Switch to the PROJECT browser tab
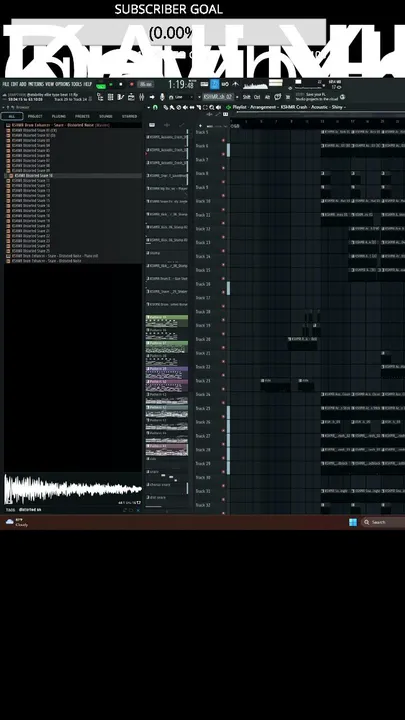 click(x=35, y=116)
